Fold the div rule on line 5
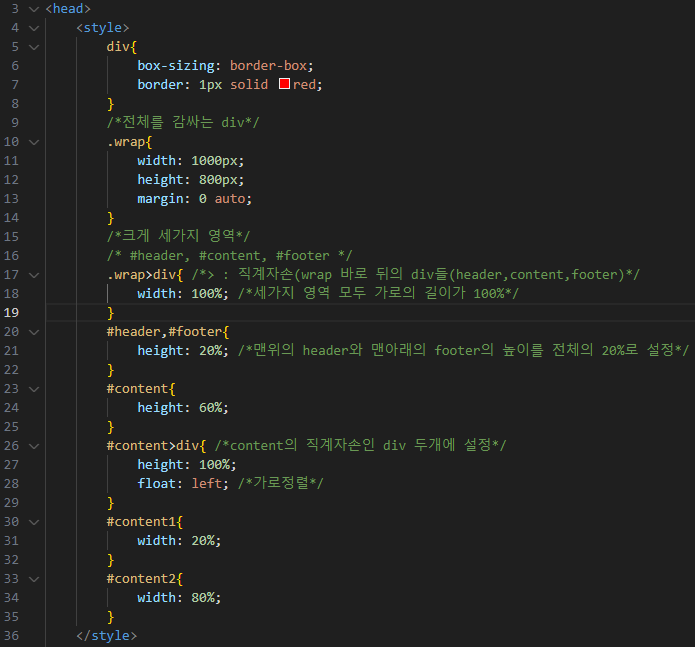 [x=34, y=47]
